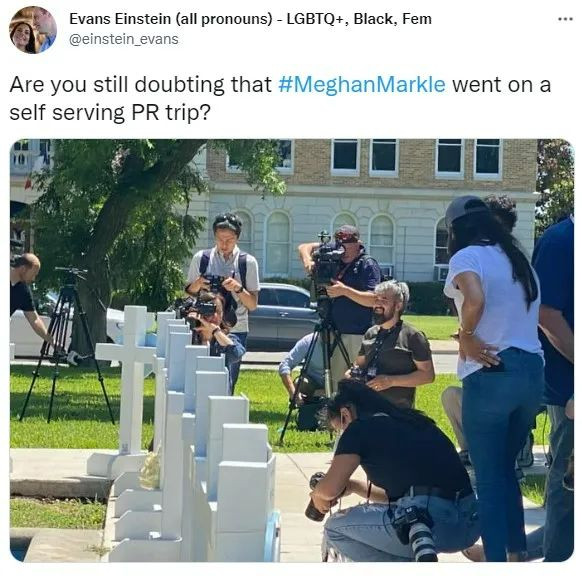Click the empty tripod on the left lawn
The width and height of the screenshot is (582, 576).
66,345
